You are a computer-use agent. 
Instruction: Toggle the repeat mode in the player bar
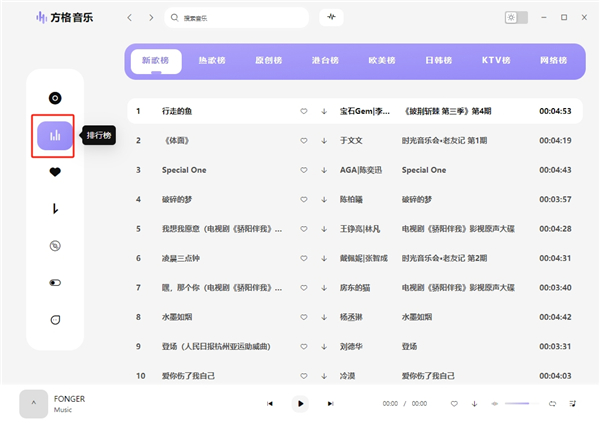[x=552, y=403]
